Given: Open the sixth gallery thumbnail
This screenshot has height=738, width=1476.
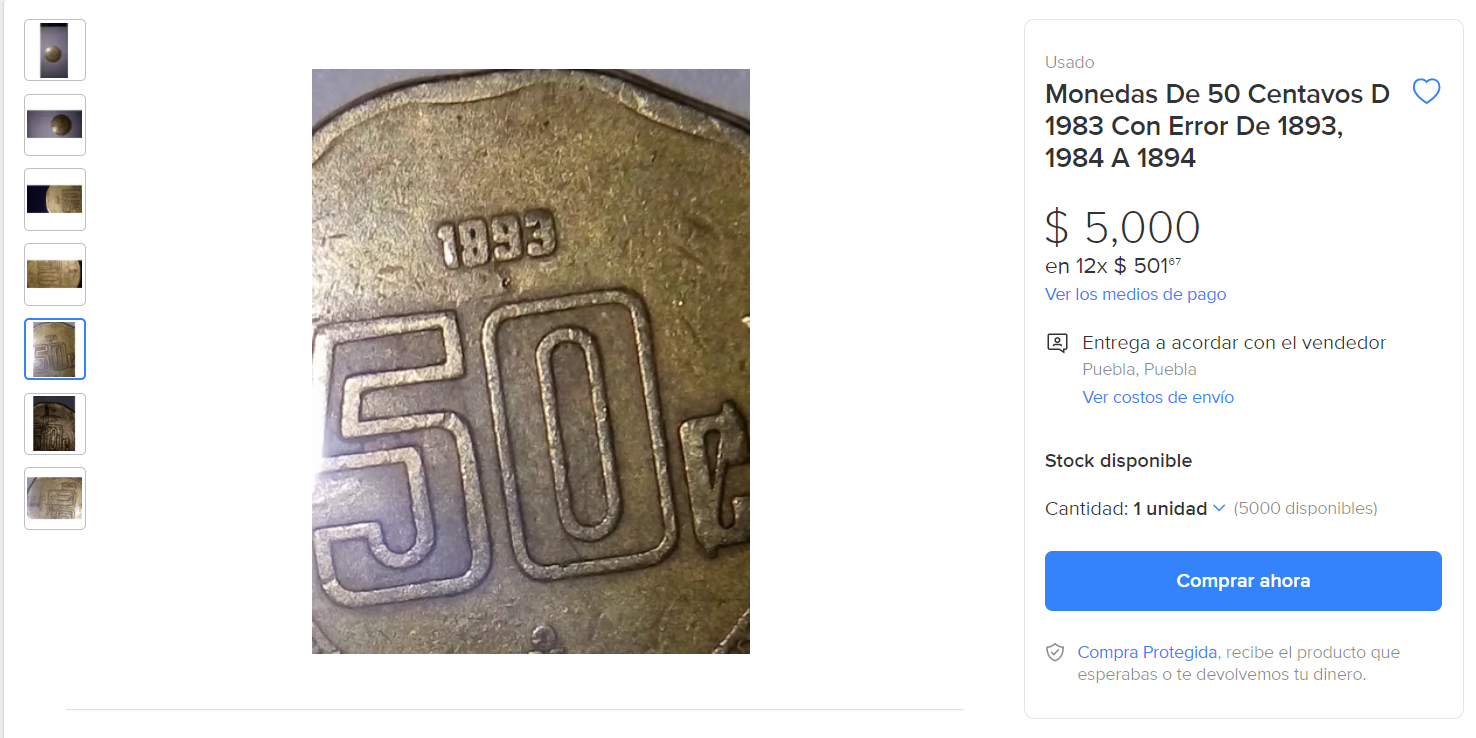Looking at the screenshot, I should [55, 424].
